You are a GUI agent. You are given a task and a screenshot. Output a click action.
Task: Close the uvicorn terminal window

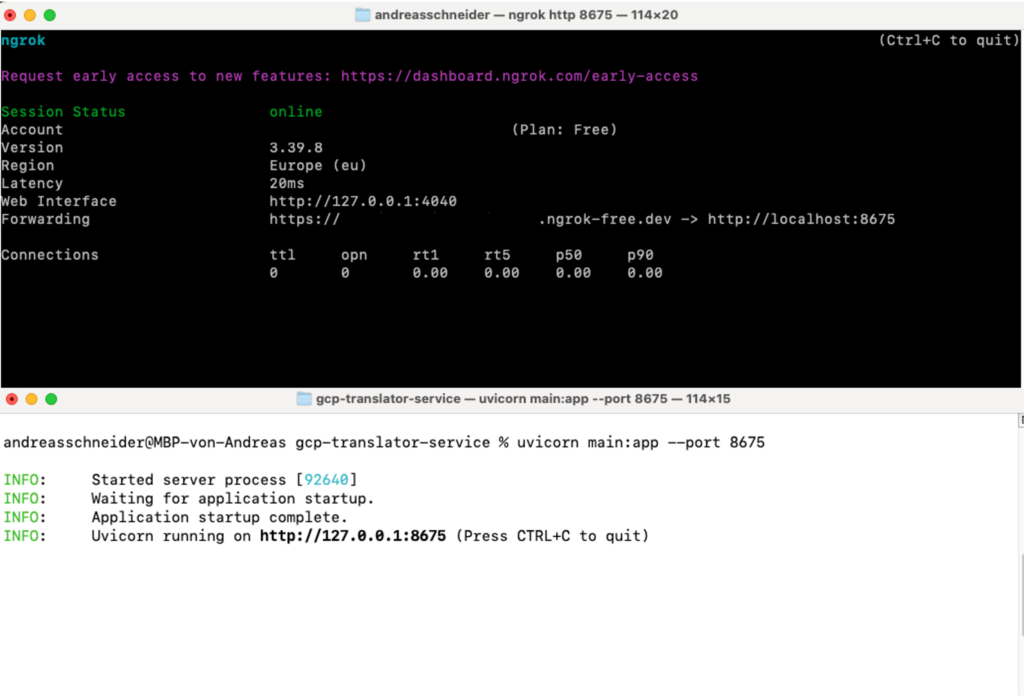12,399
